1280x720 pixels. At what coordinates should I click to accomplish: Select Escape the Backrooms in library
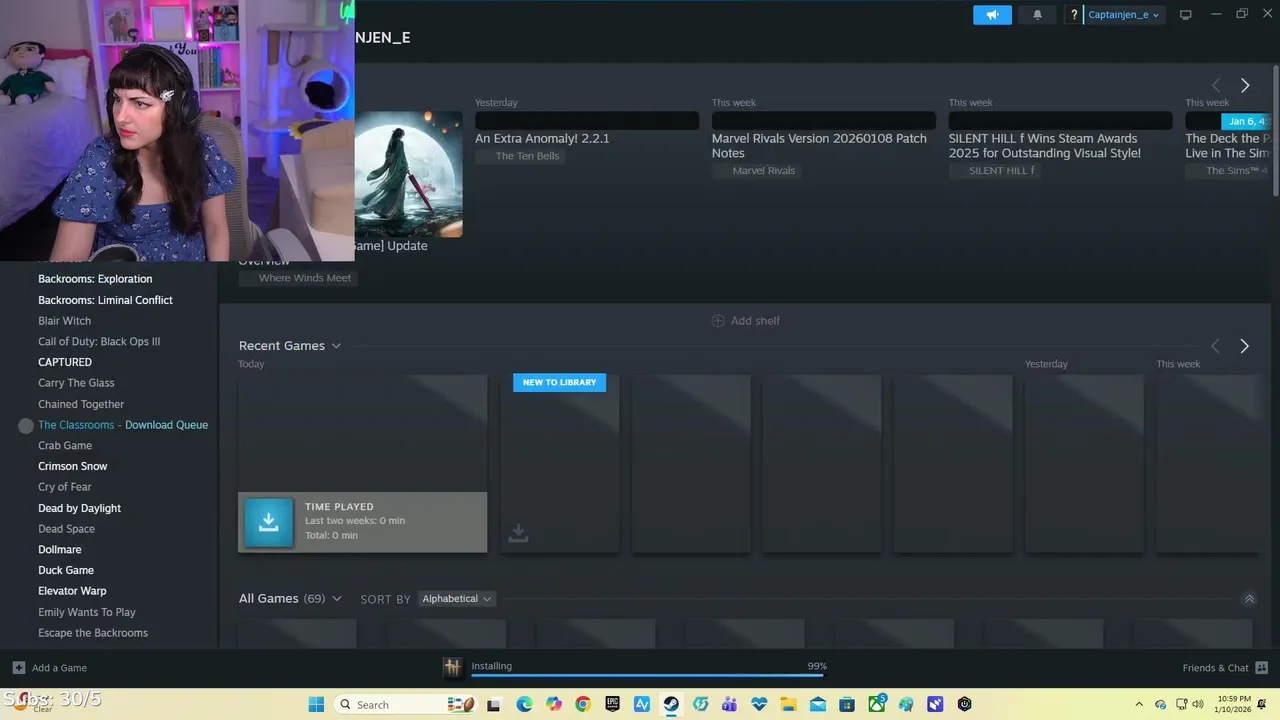(x=93, y=633)
